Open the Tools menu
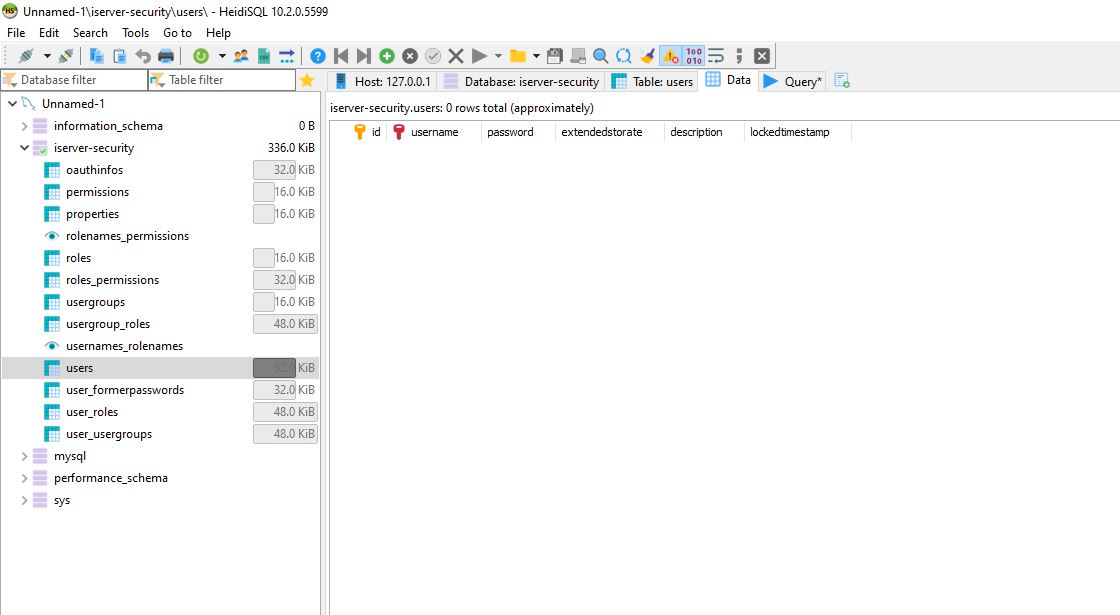This screenshot has height=615, width=1120. [135, 33]
